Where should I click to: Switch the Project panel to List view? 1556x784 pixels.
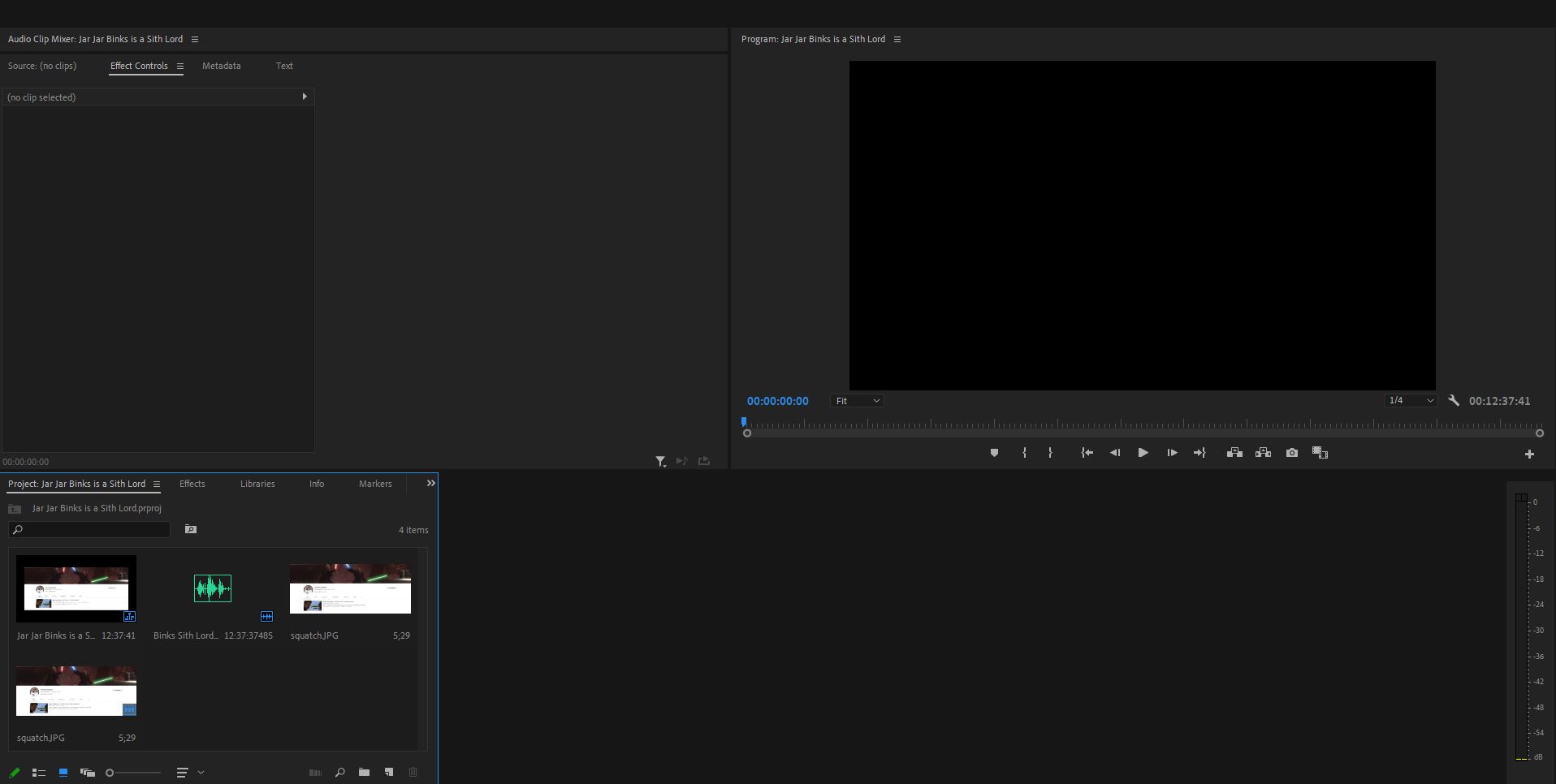38,772
